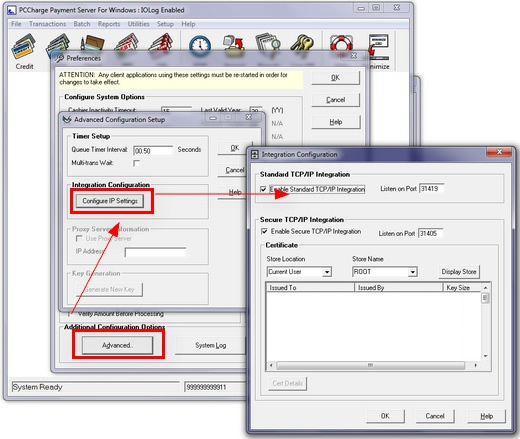This screenshot has height=439, width=520.
Task: Toggle Use Proxy Server checkbox
Action: pos(79,238)
